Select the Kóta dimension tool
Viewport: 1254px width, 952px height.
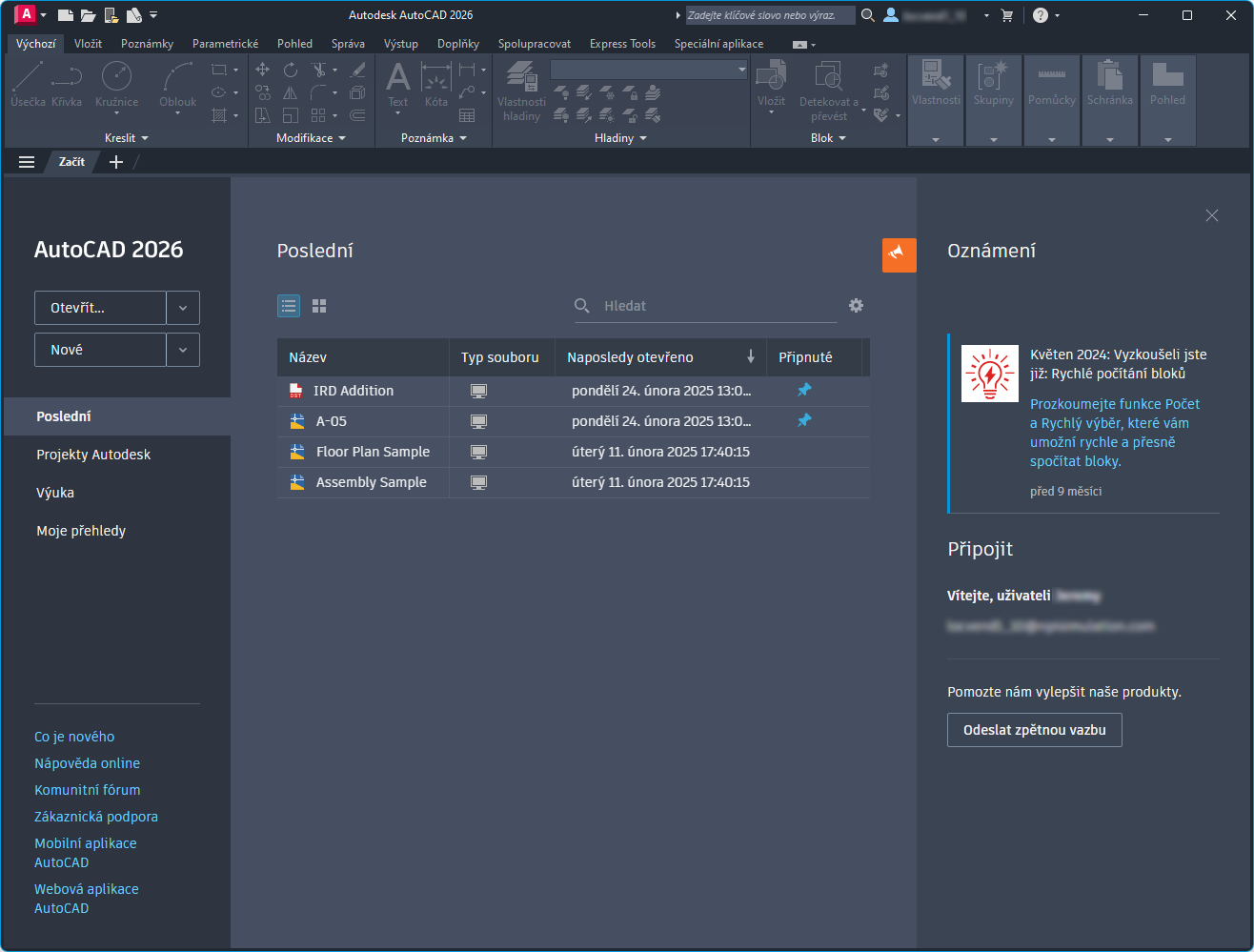[x=436, y=84]
